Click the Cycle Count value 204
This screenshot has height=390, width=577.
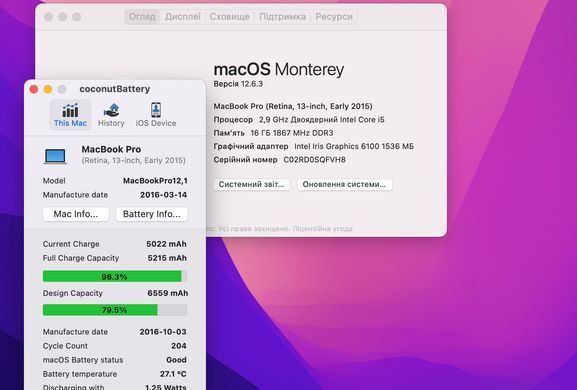click(x=179, y=346)
